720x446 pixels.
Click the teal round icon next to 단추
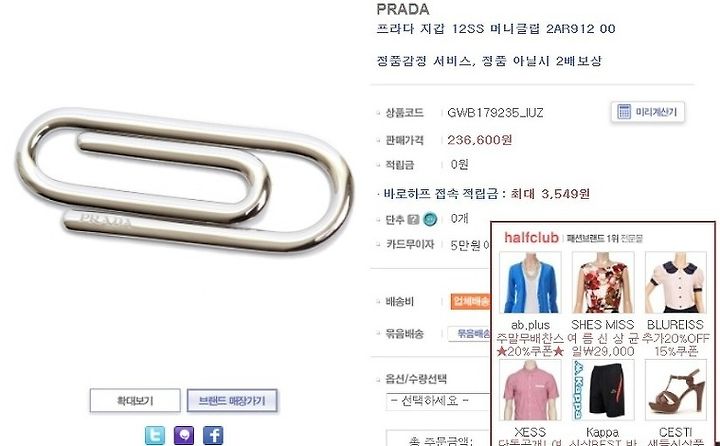pyautogui.click(x=430, y=220)
